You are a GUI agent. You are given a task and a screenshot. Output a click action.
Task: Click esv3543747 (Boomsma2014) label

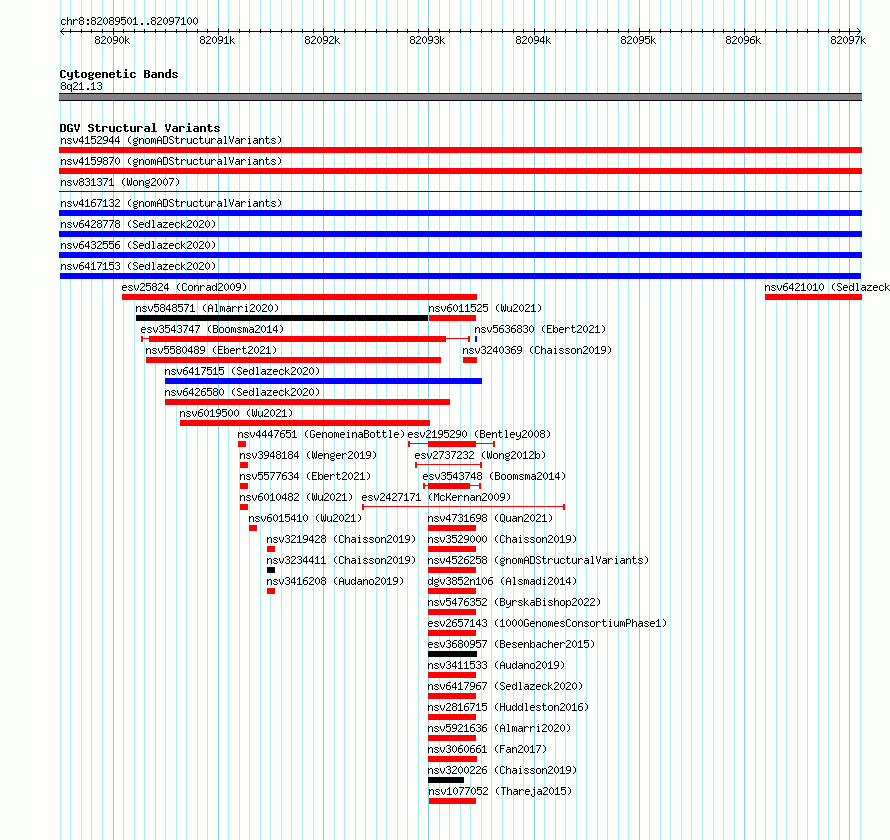point(212,329)
